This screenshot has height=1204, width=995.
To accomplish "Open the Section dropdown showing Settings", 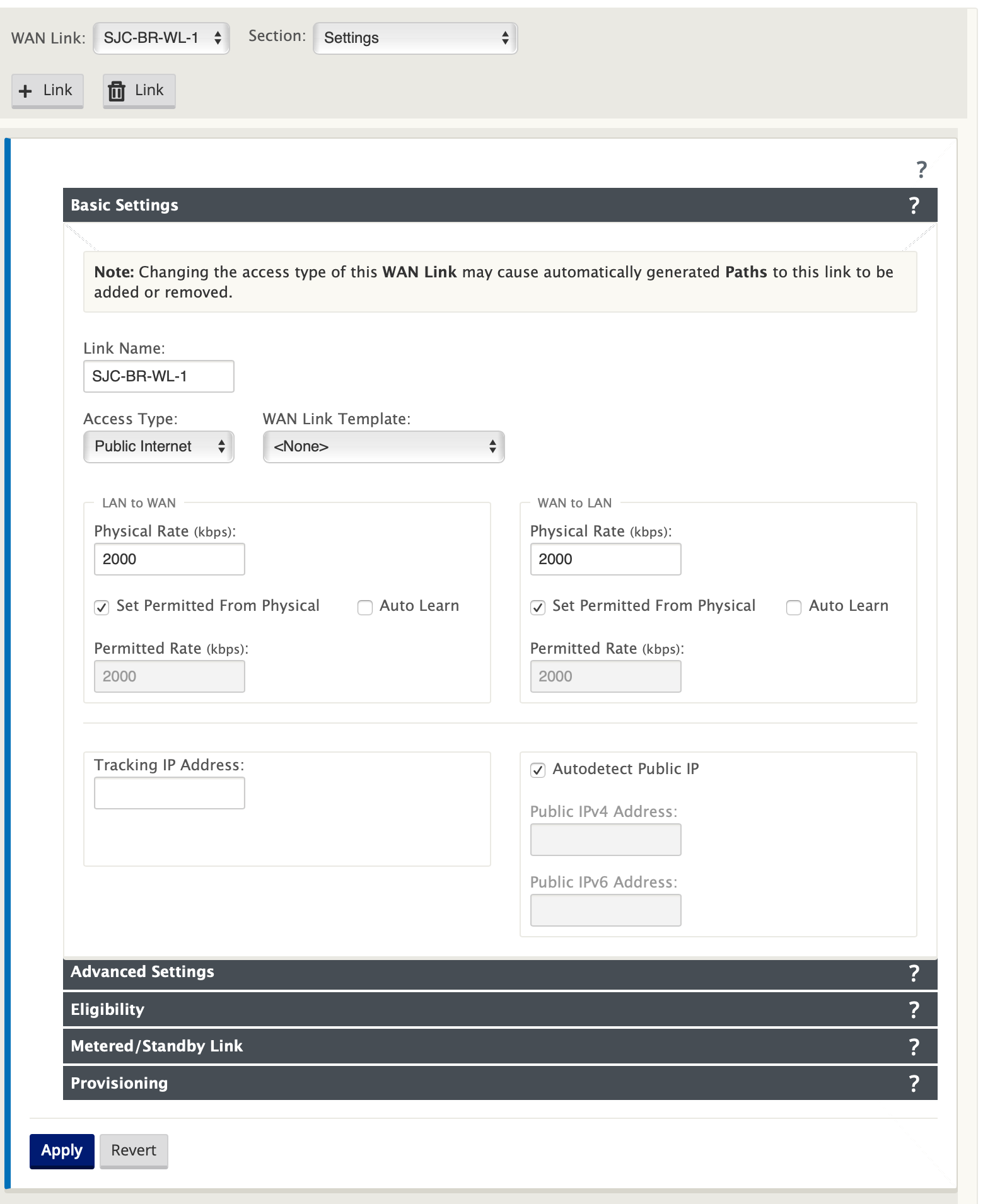I will coord(415,38).
